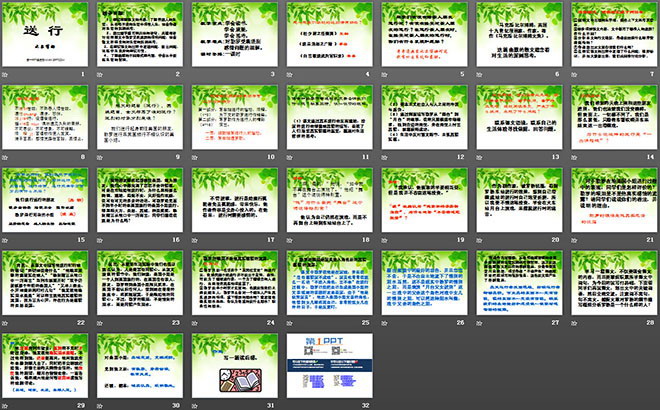The width and height of the screenshot is (660, 410).
Task: Click the animation star icon below slide 10
Action: [195, 157]
